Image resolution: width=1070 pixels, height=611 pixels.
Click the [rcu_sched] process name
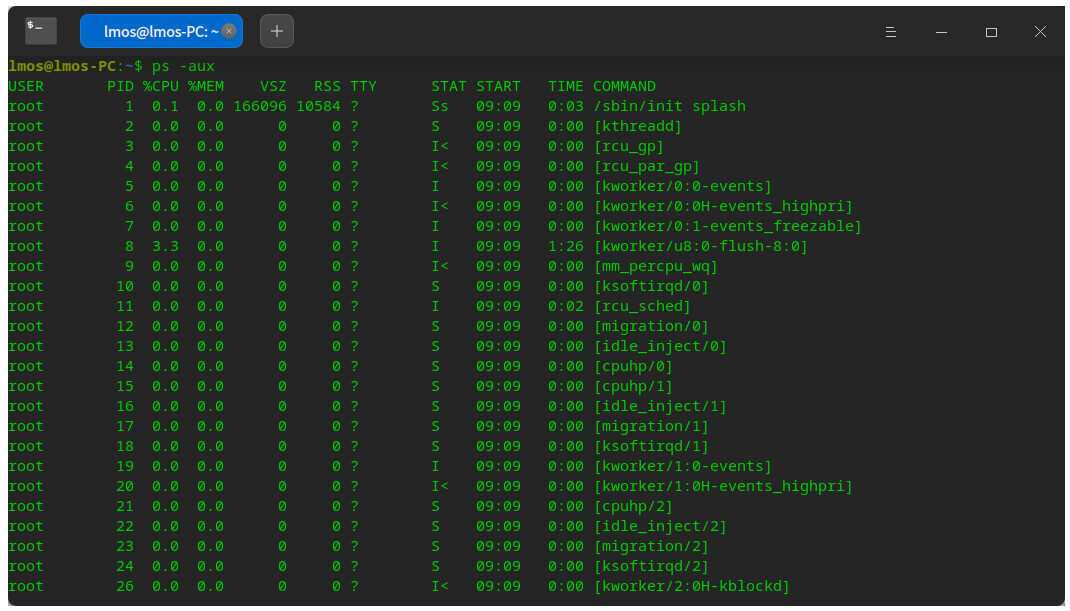pos(641,306)
